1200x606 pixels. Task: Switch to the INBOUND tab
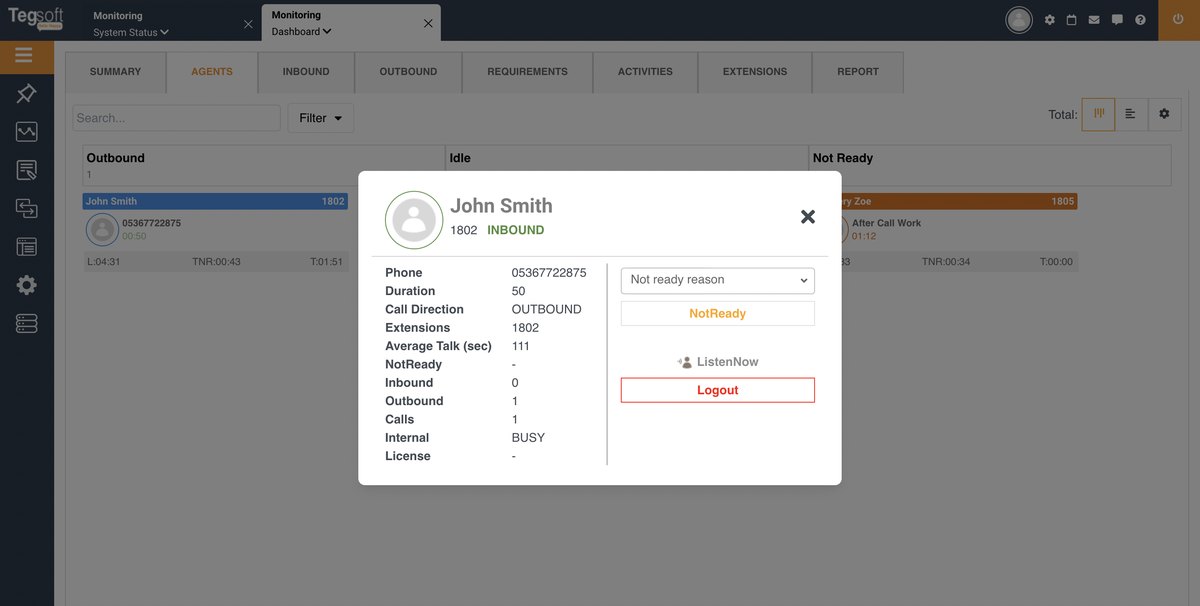306,72
